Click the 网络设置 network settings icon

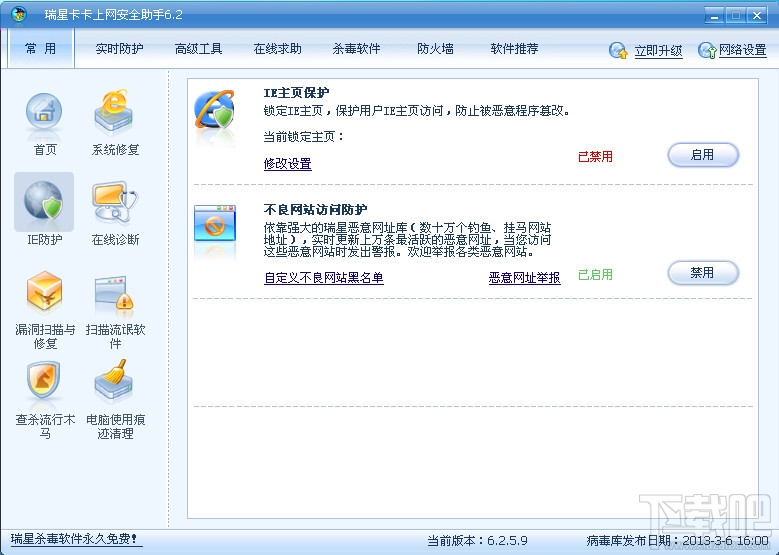(x=707, y=50)
